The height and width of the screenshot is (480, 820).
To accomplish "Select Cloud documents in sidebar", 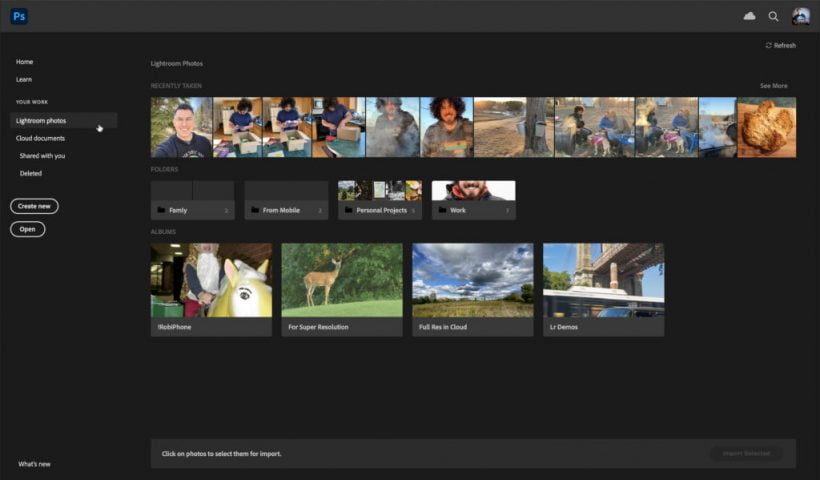I will click(x=41, y=138).
